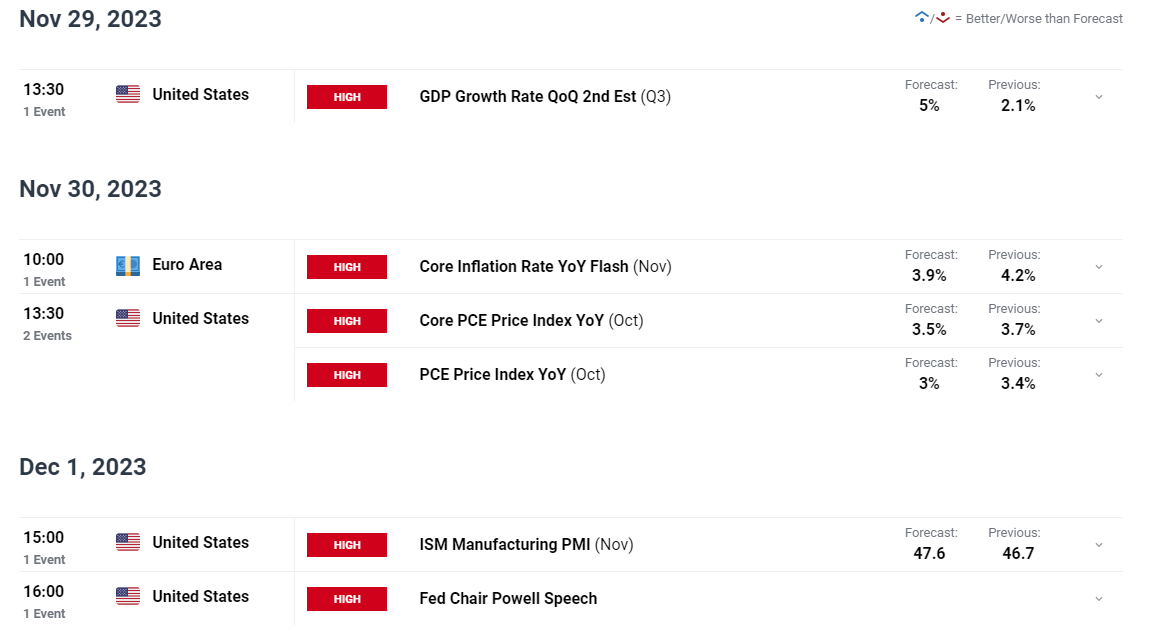1174x643 pixels.
Task: Click the better-than-forecast blue legend icon
Action: pos(922,18)
